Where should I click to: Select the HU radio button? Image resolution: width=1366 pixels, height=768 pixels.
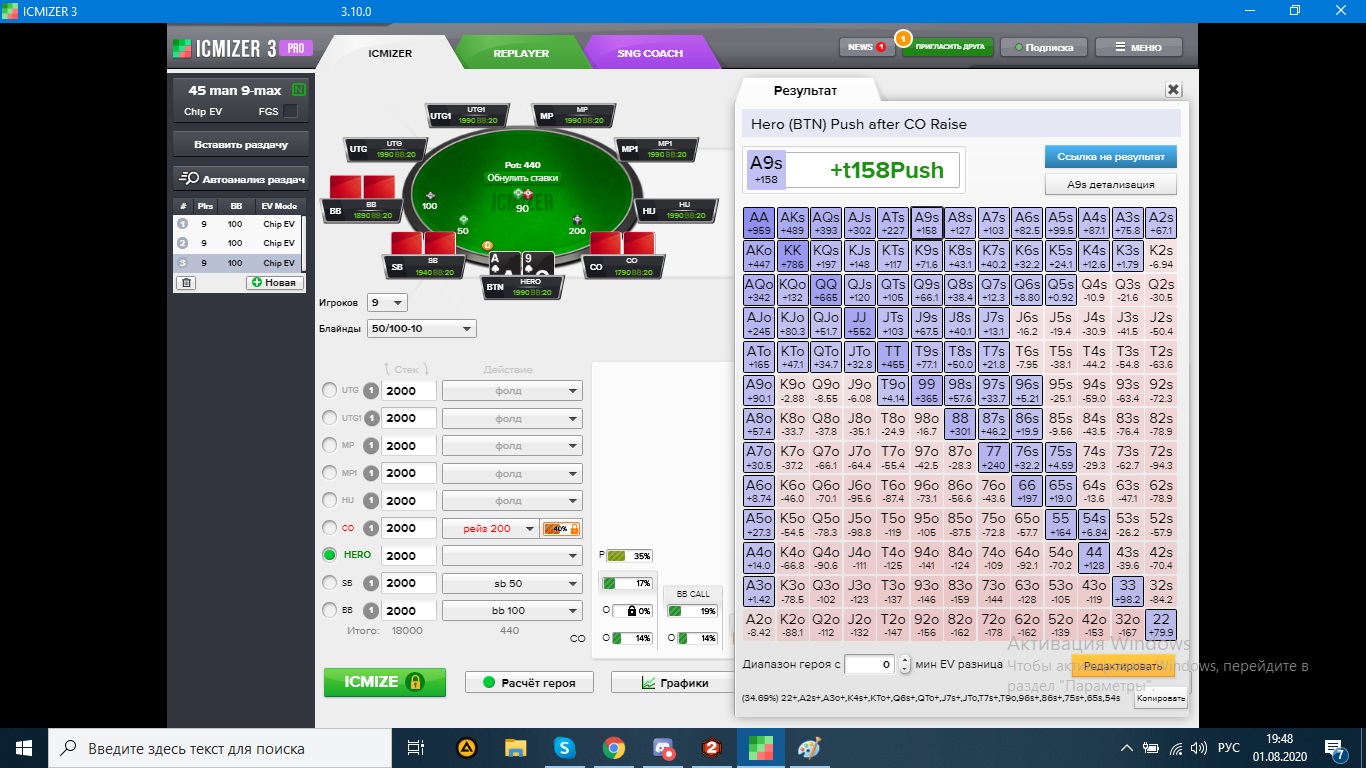[x=329, y=501]
